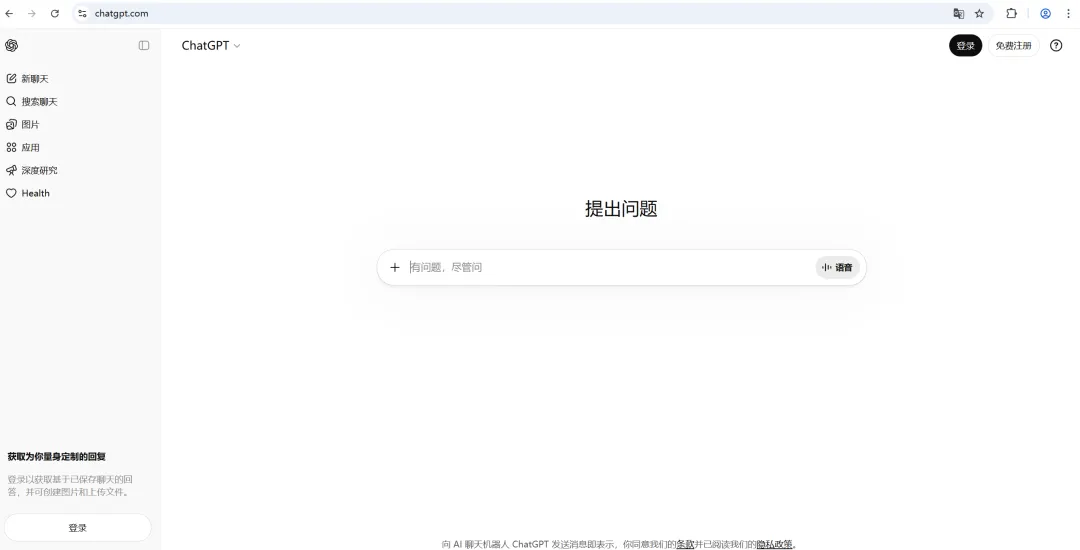The width and height of the screenshot is (1080, 550).
Task: Start a new chat via 新聊天
Action: coord(28,78)
